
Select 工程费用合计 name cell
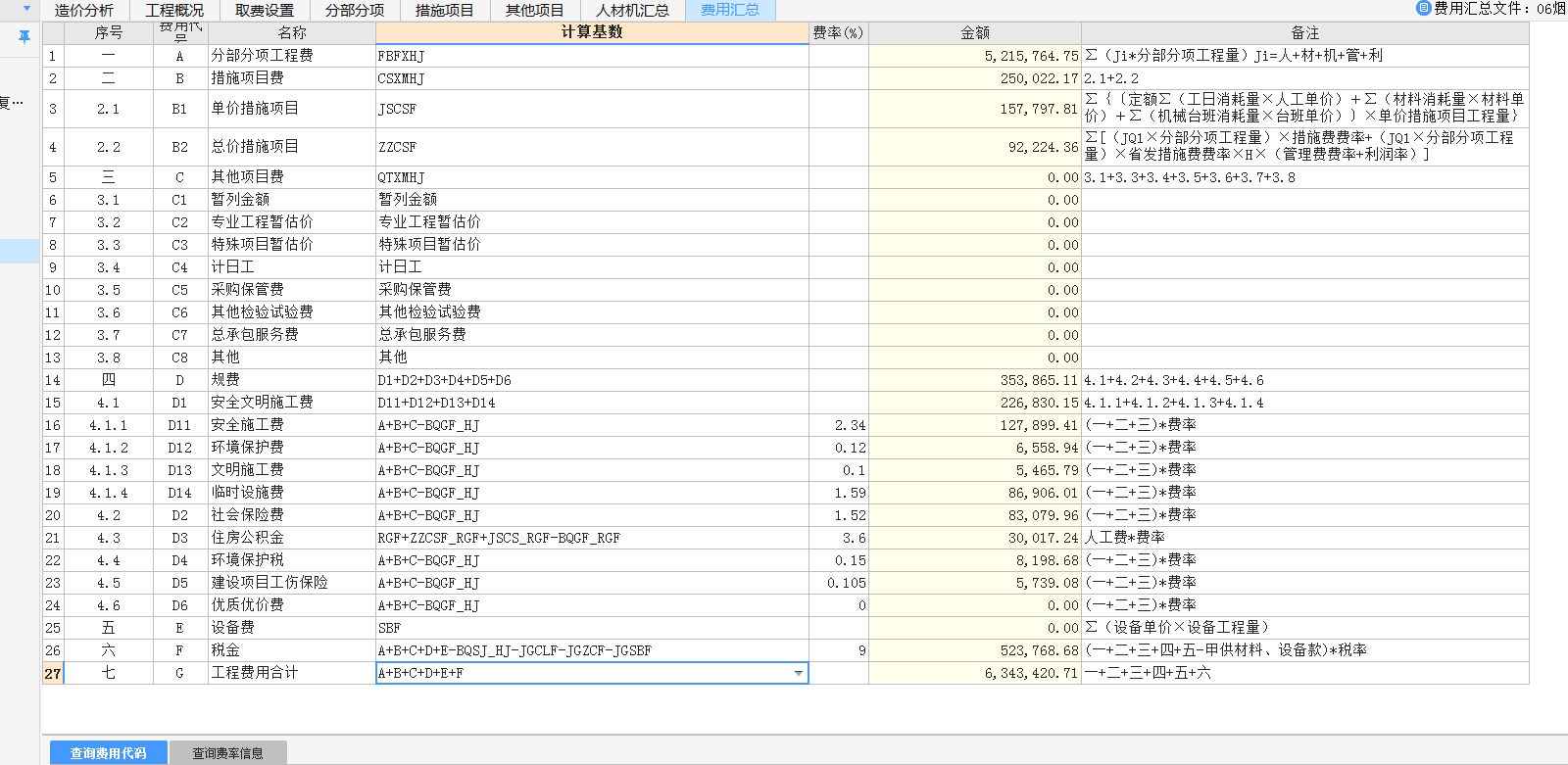tap(292, 673)
